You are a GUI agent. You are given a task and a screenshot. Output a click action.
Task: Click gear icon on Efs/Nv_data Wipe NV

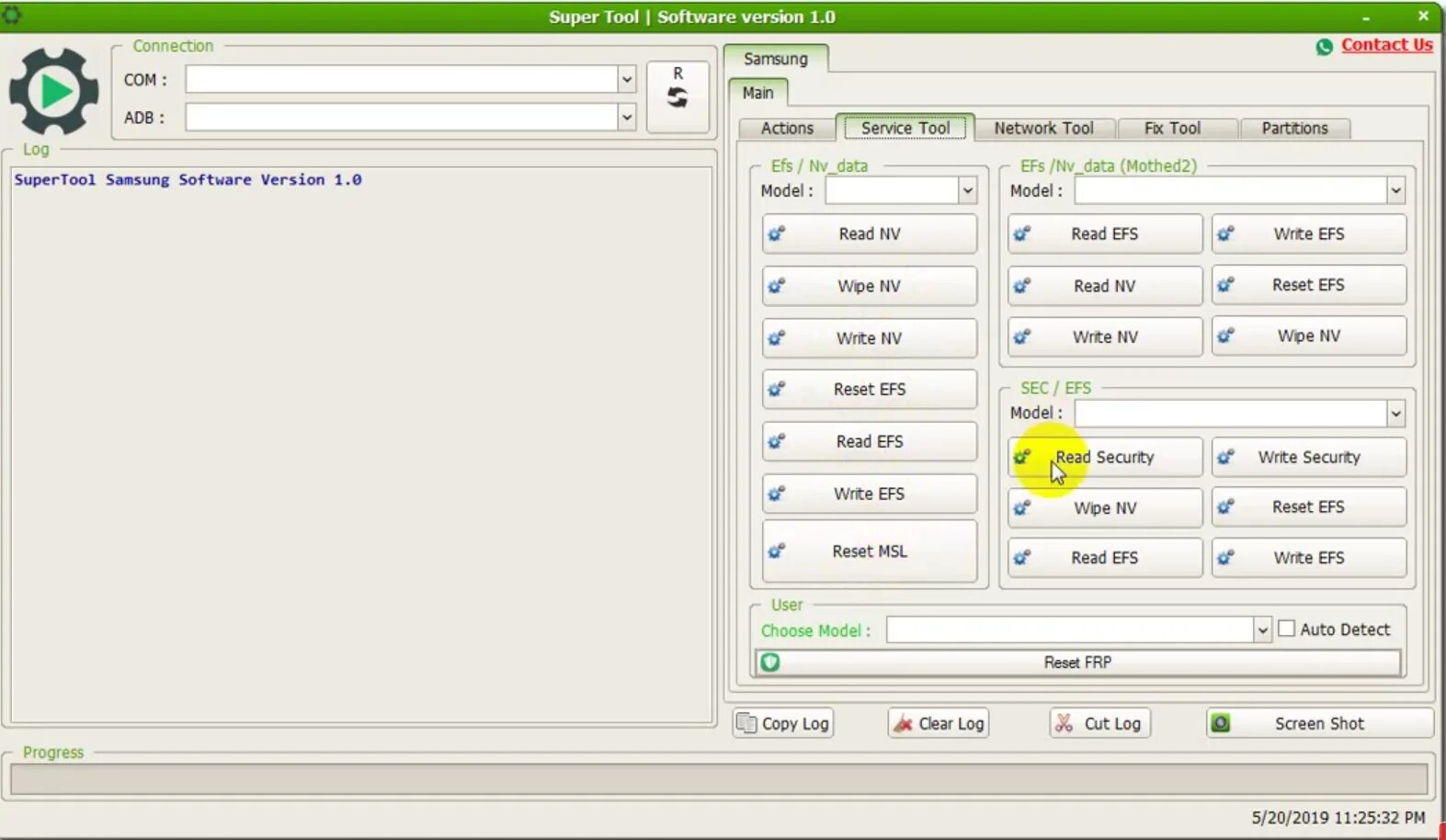(x=777, y=286)
